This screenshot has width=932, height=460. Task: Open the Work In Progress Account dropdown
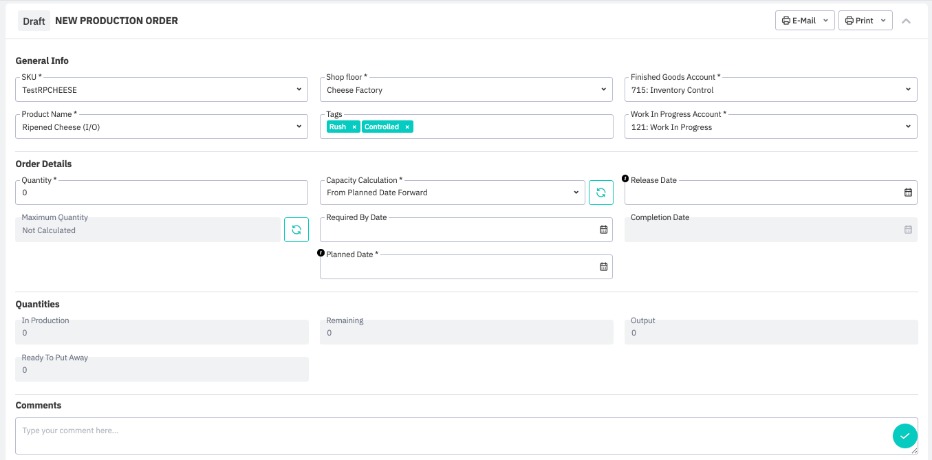click(x=770, y=127)
